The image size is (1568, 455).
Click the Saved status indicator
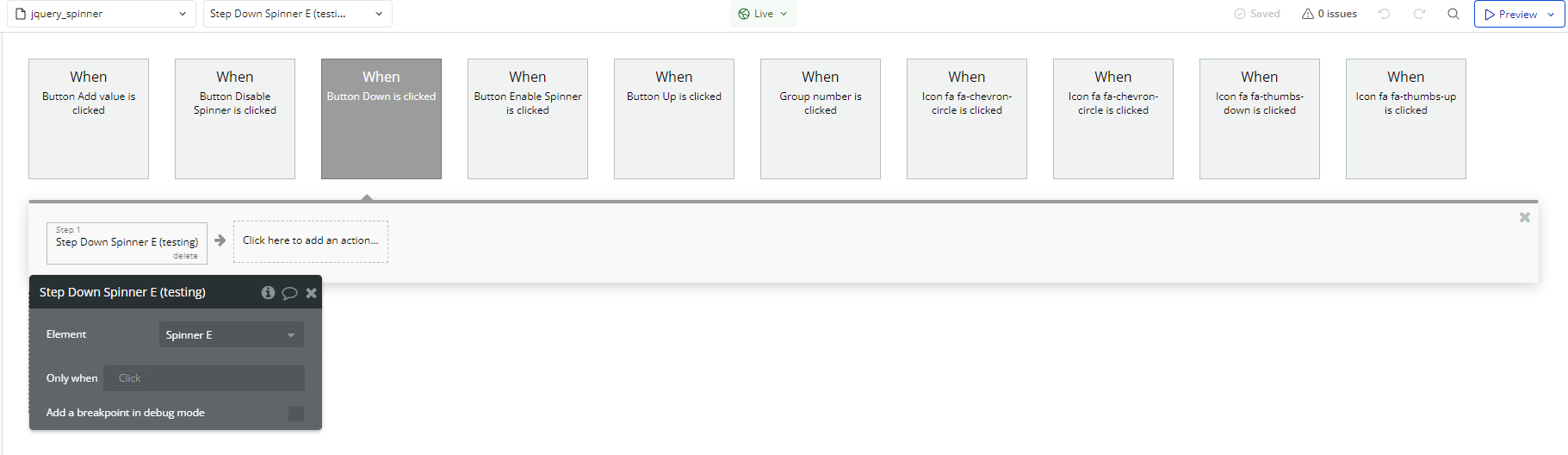tap(1257, 14)
